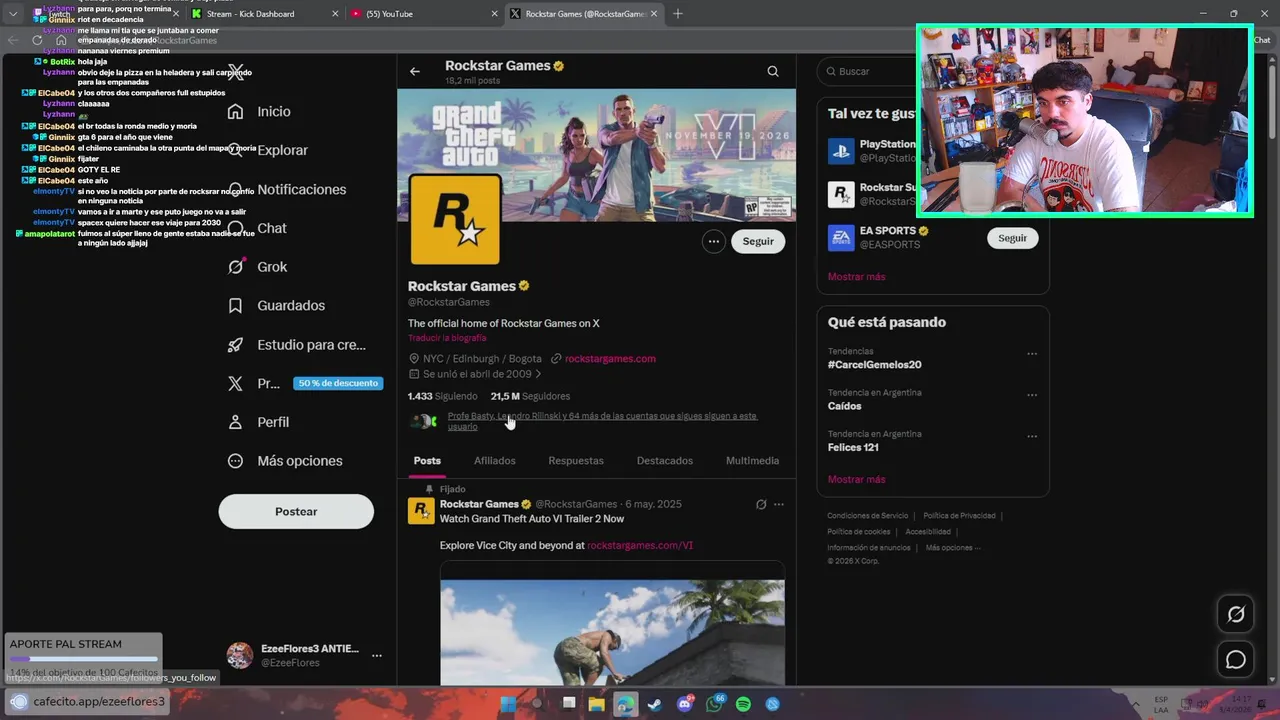1280x720 pixels.
Task: Click the 50 % de descuento badge
Action: coord(338,383)
